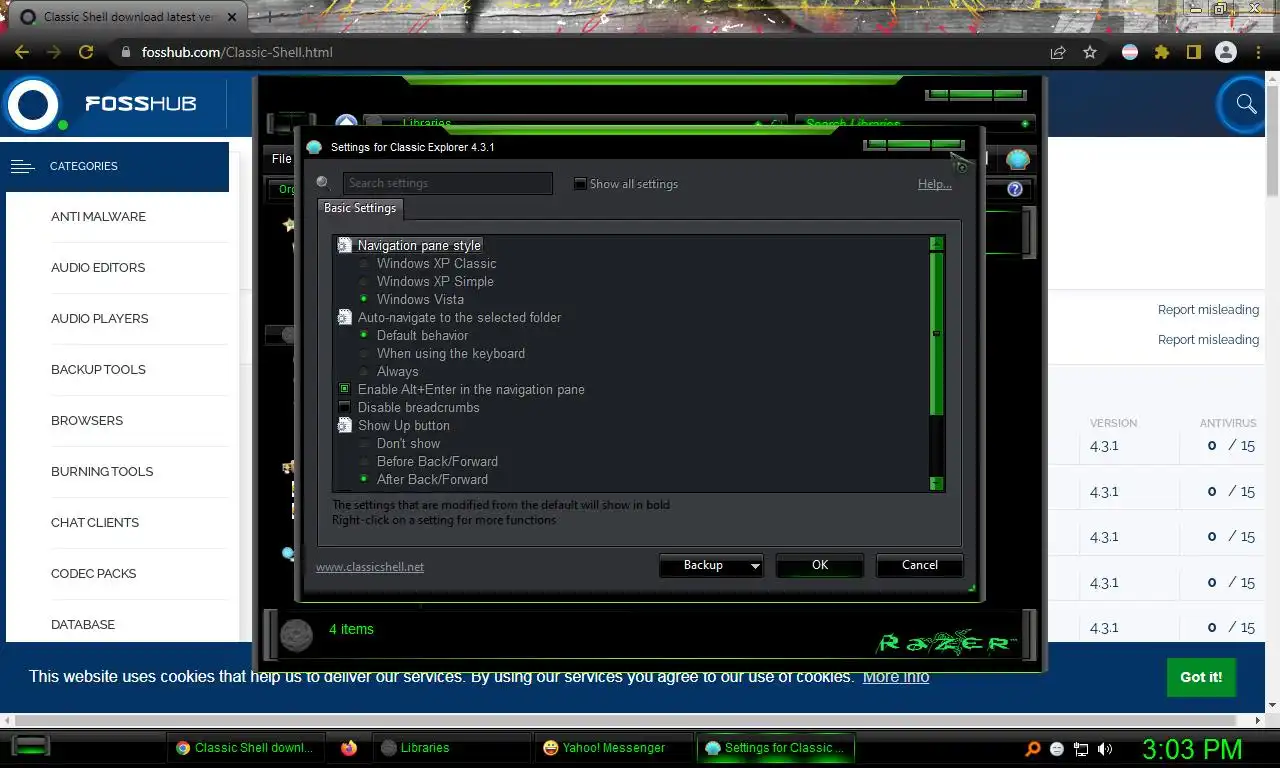Click the Explorer help question-mark icon
Screen dimensions: 1280x768
(1015, 189)
